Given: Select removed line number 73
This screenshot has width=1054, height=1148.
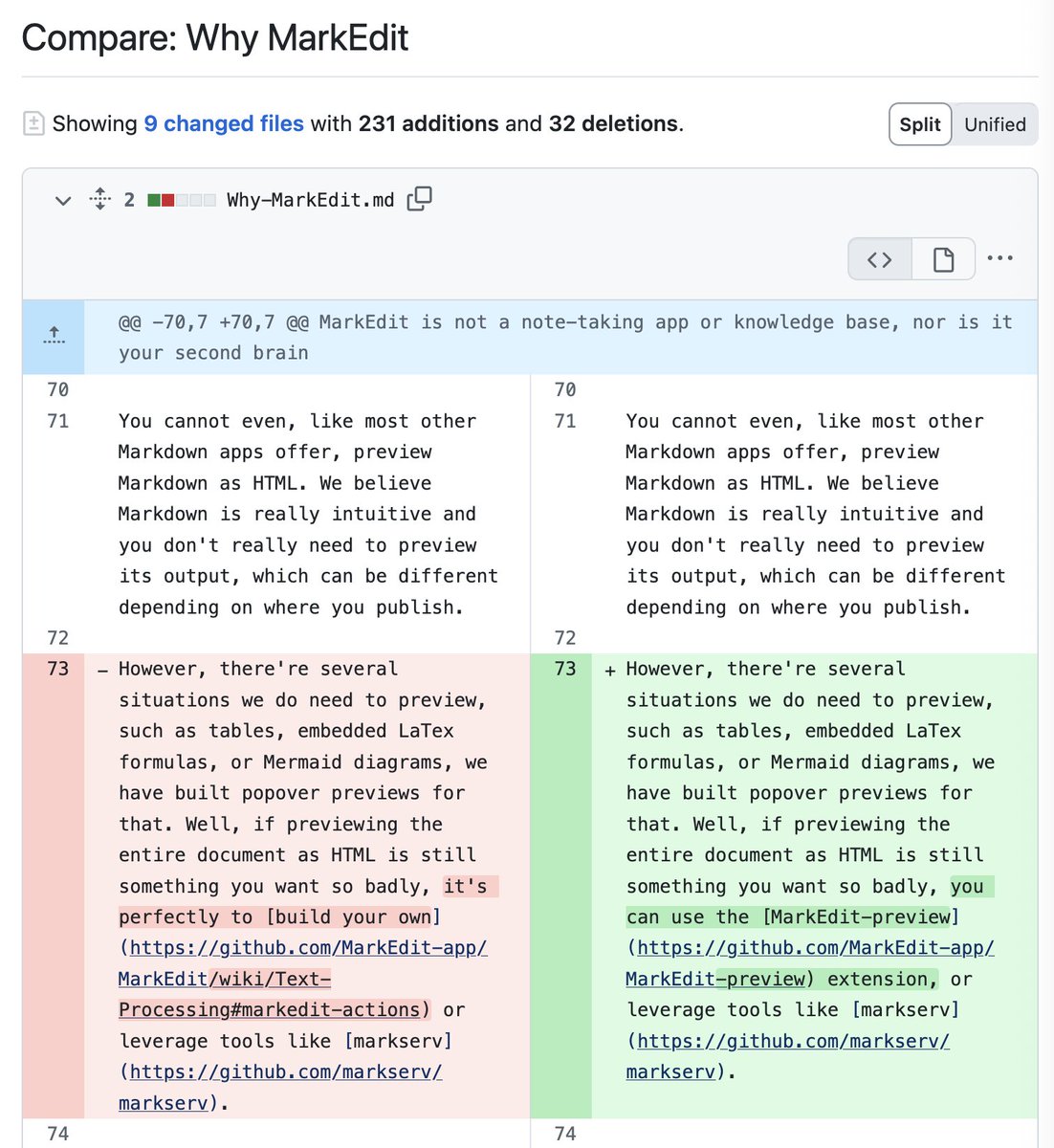Looking at the screenshot, I should coord(57,669).
